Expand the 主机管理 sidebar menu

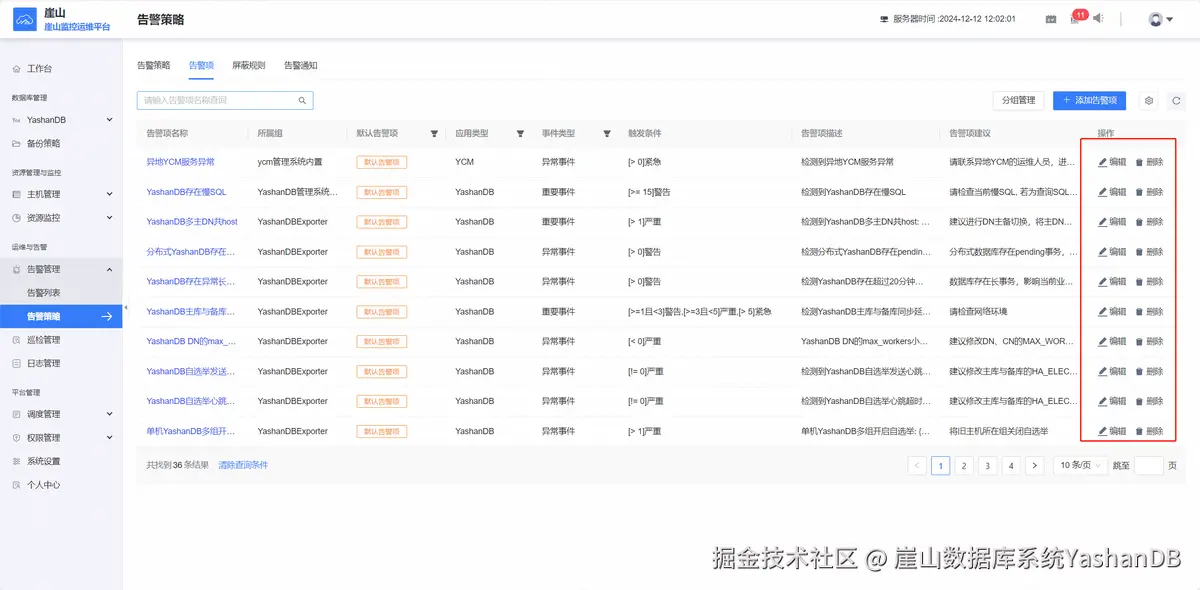point(61,194)
